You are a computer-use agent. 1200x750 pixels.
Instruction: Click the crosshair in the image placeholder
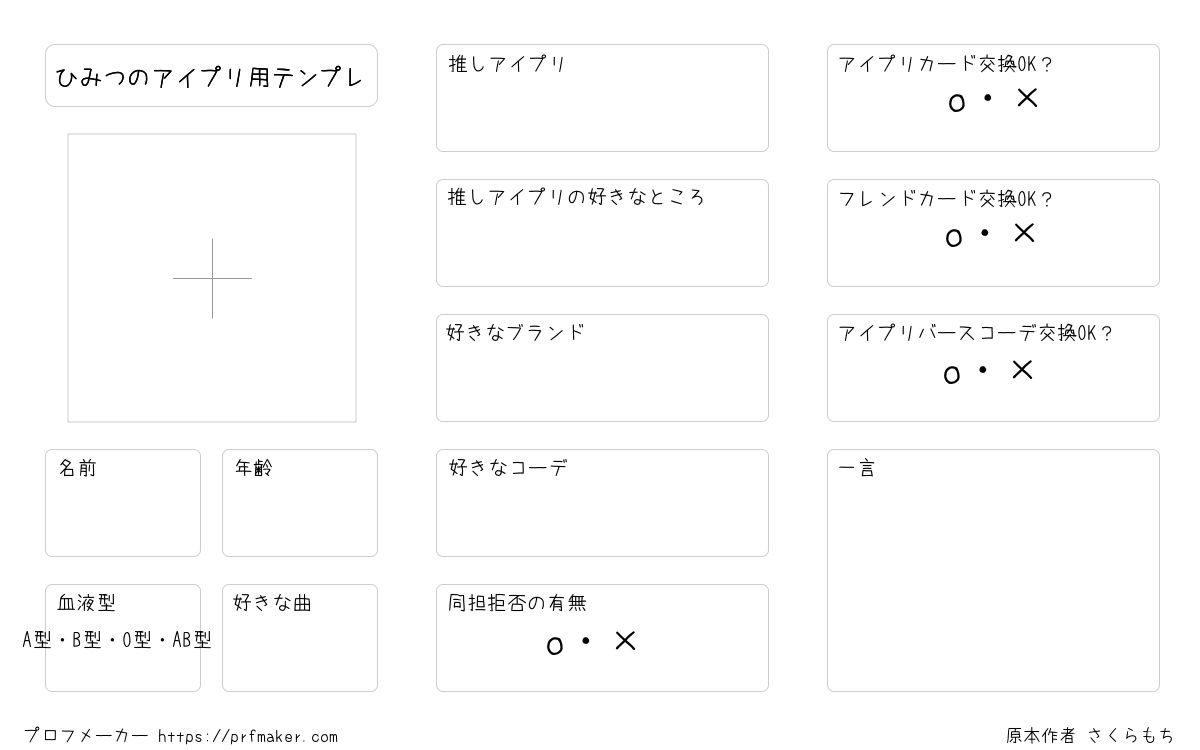coord(212,278)
